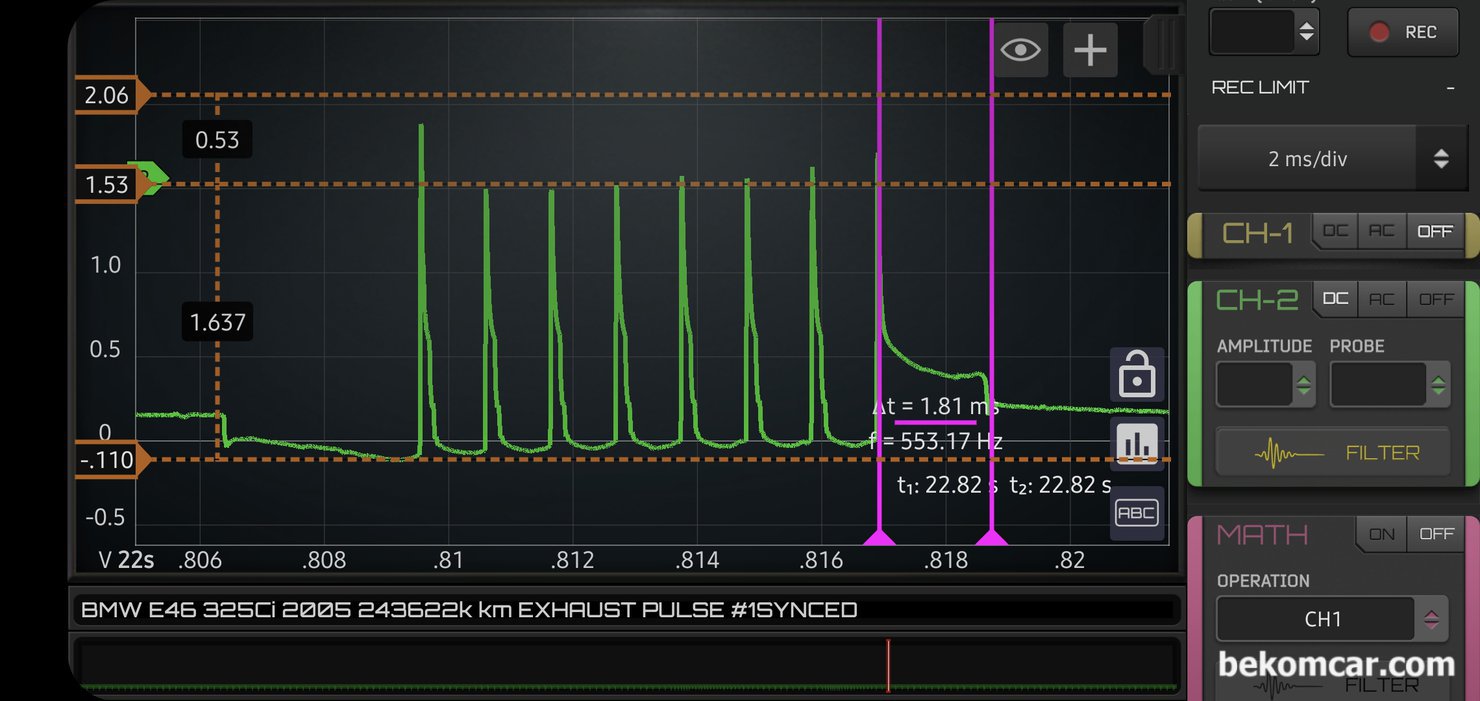
Task: Click the left magenta time cursor handle
Action: (879, 538)
